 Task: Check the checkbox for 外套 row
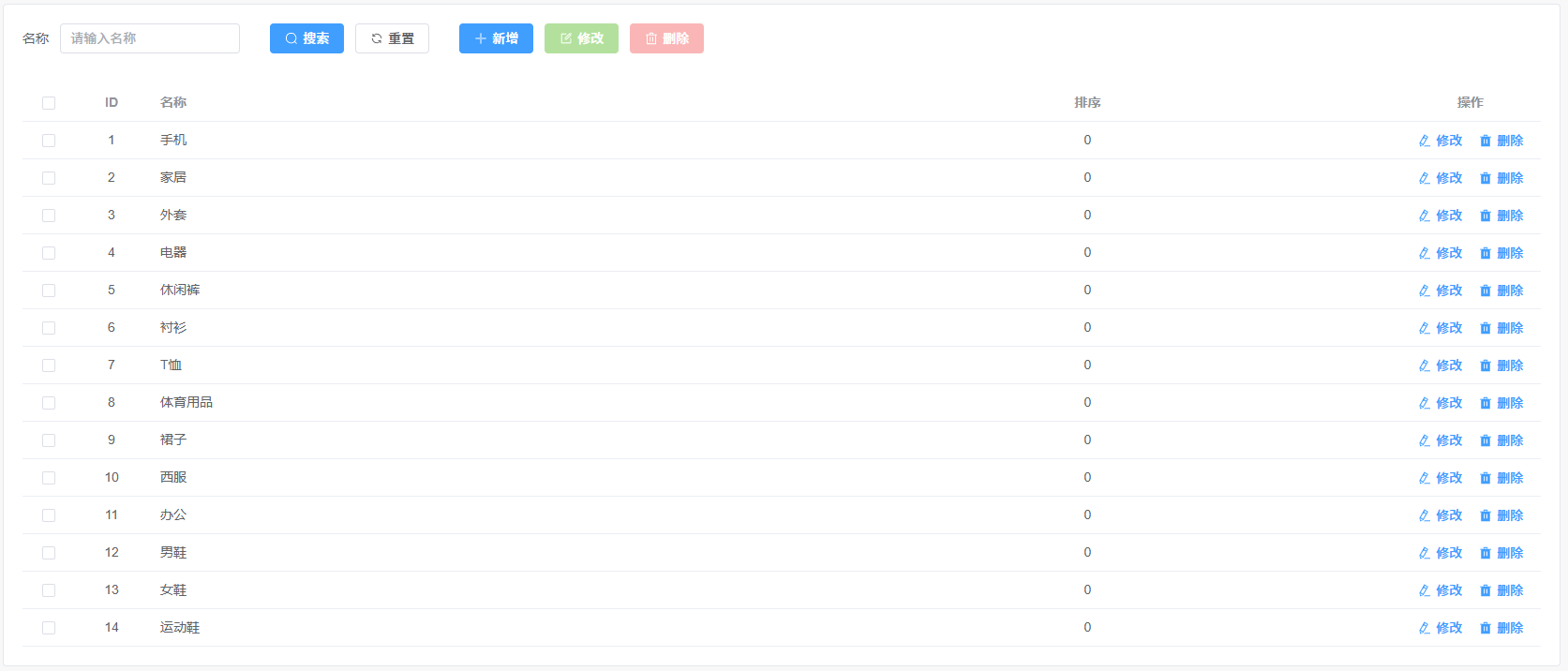(x=49, y=216)
